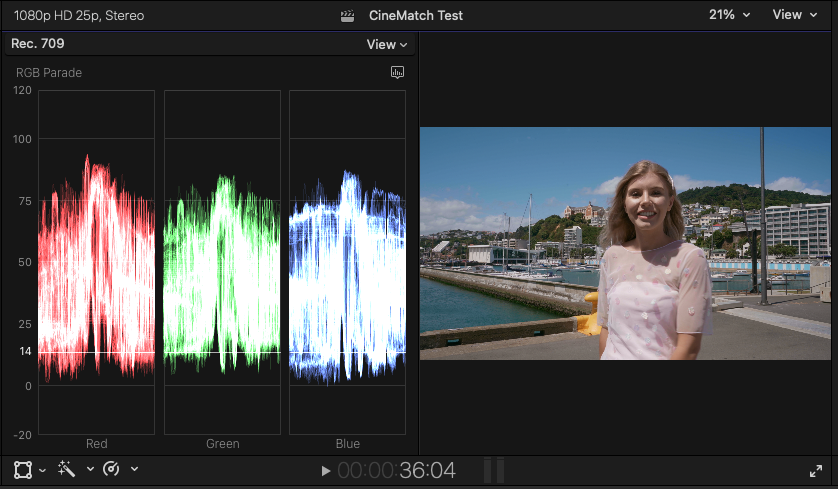Click the Red channel waveform in the parade
This screenshot has height=489, width=838.
(x=96, y=270)
